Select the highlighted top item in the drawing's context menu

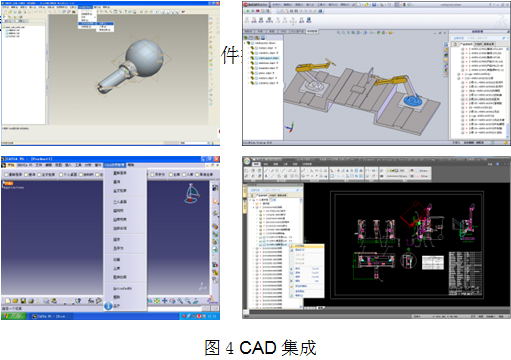307,246
